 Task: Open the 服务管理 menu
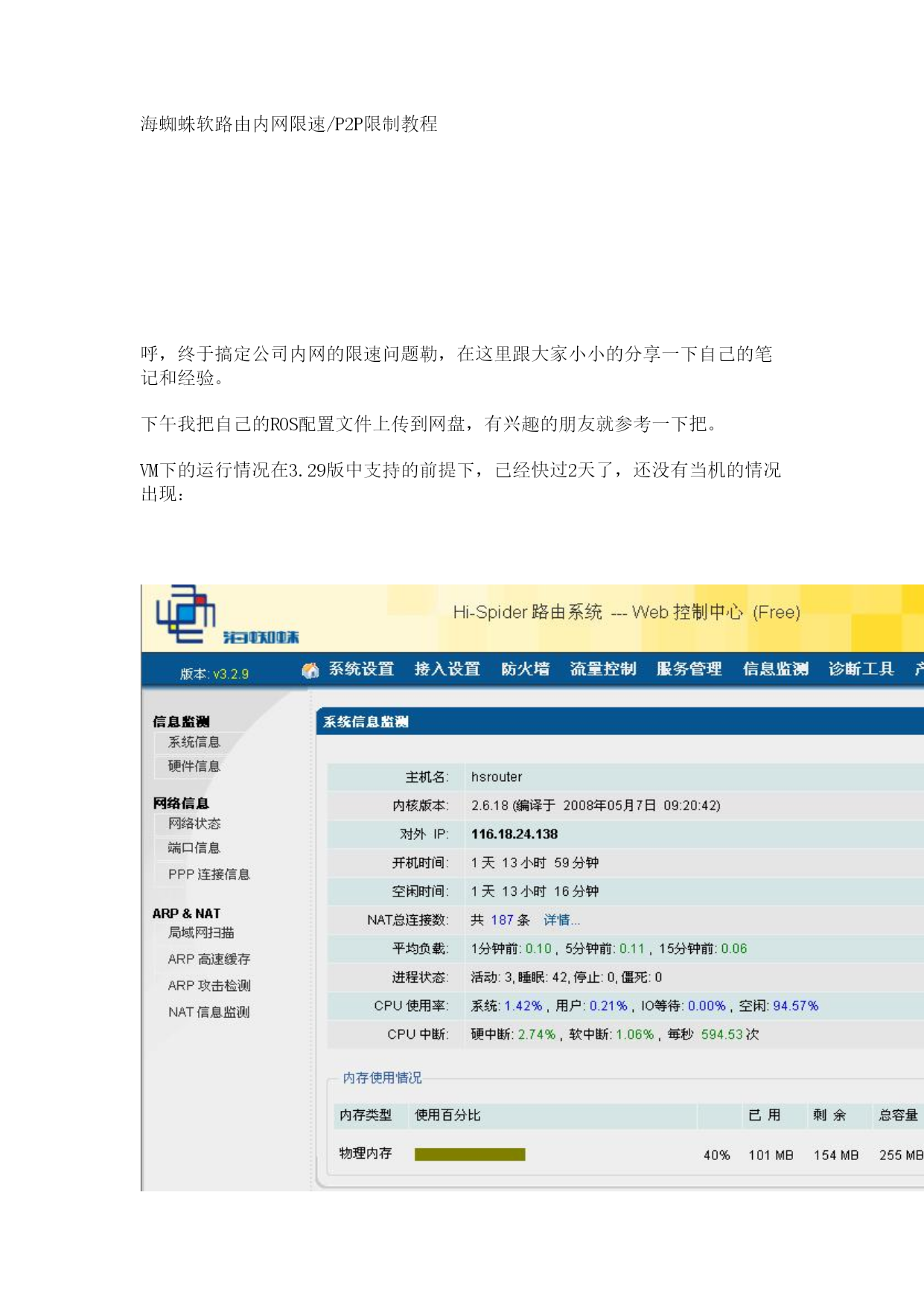pyautogui.click(x=689, y=669)
